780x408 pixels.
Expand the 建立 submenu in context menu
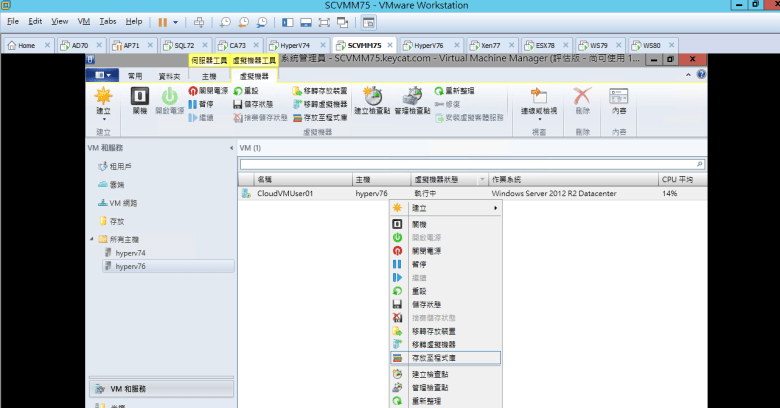coord(445,207)
